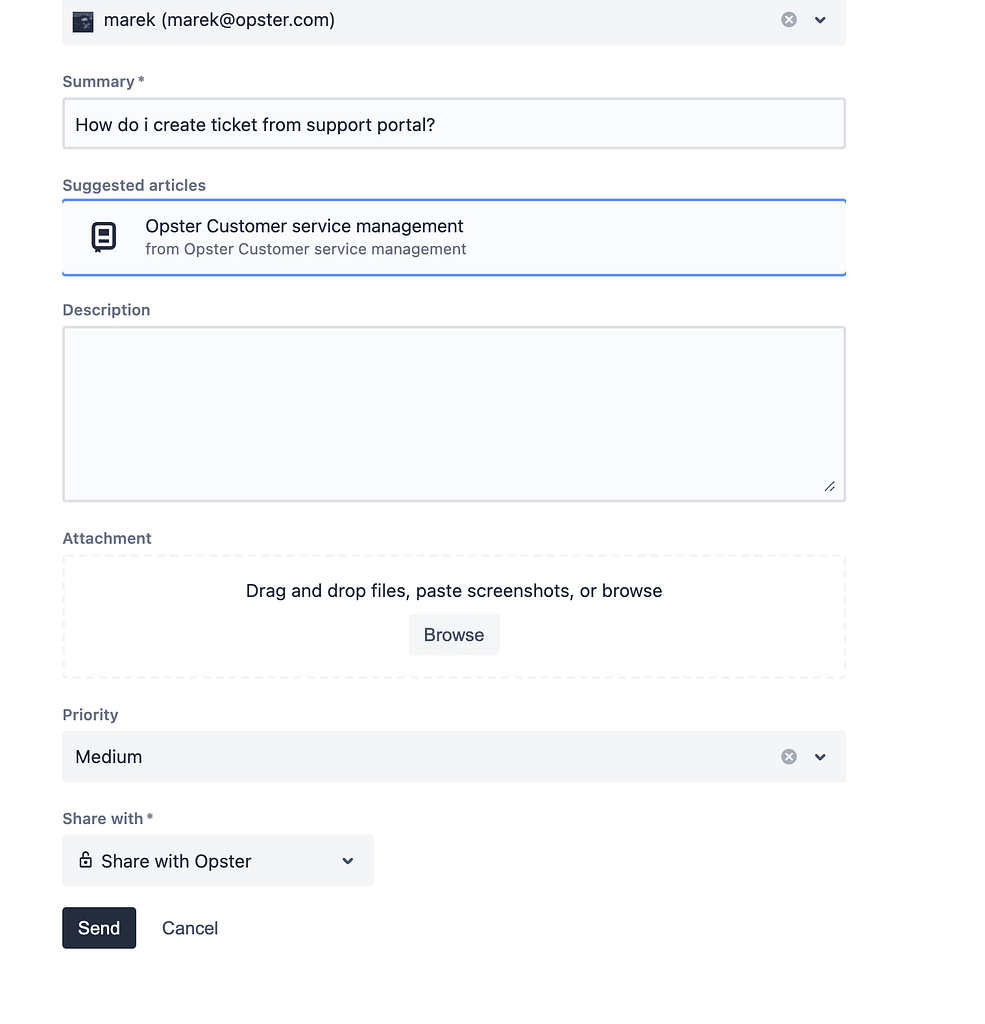Expand the requester dropdown chevron
The width and height of the screenshot is (985, 1024).
click(820, 20)
